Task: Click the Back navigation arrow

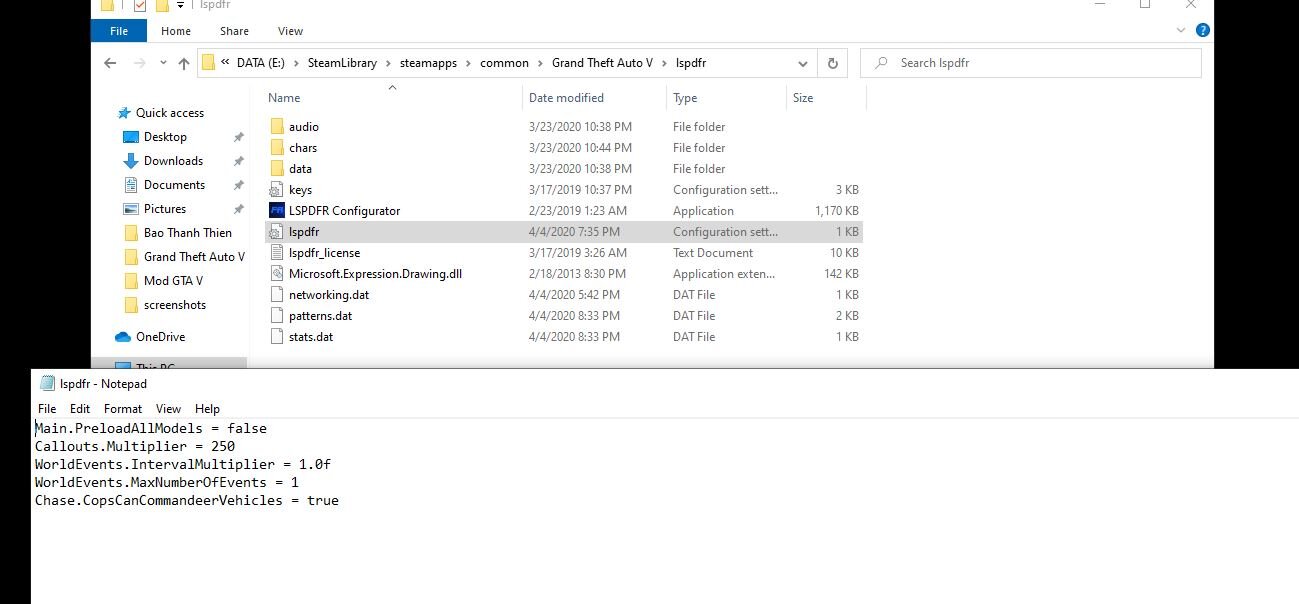Action: tap(110, 63)
